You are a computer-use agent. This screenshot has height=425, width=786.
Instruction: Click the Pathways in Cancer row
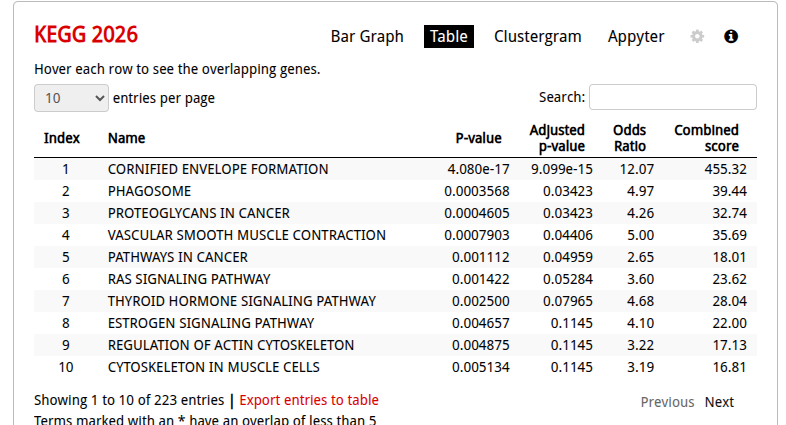178,257
